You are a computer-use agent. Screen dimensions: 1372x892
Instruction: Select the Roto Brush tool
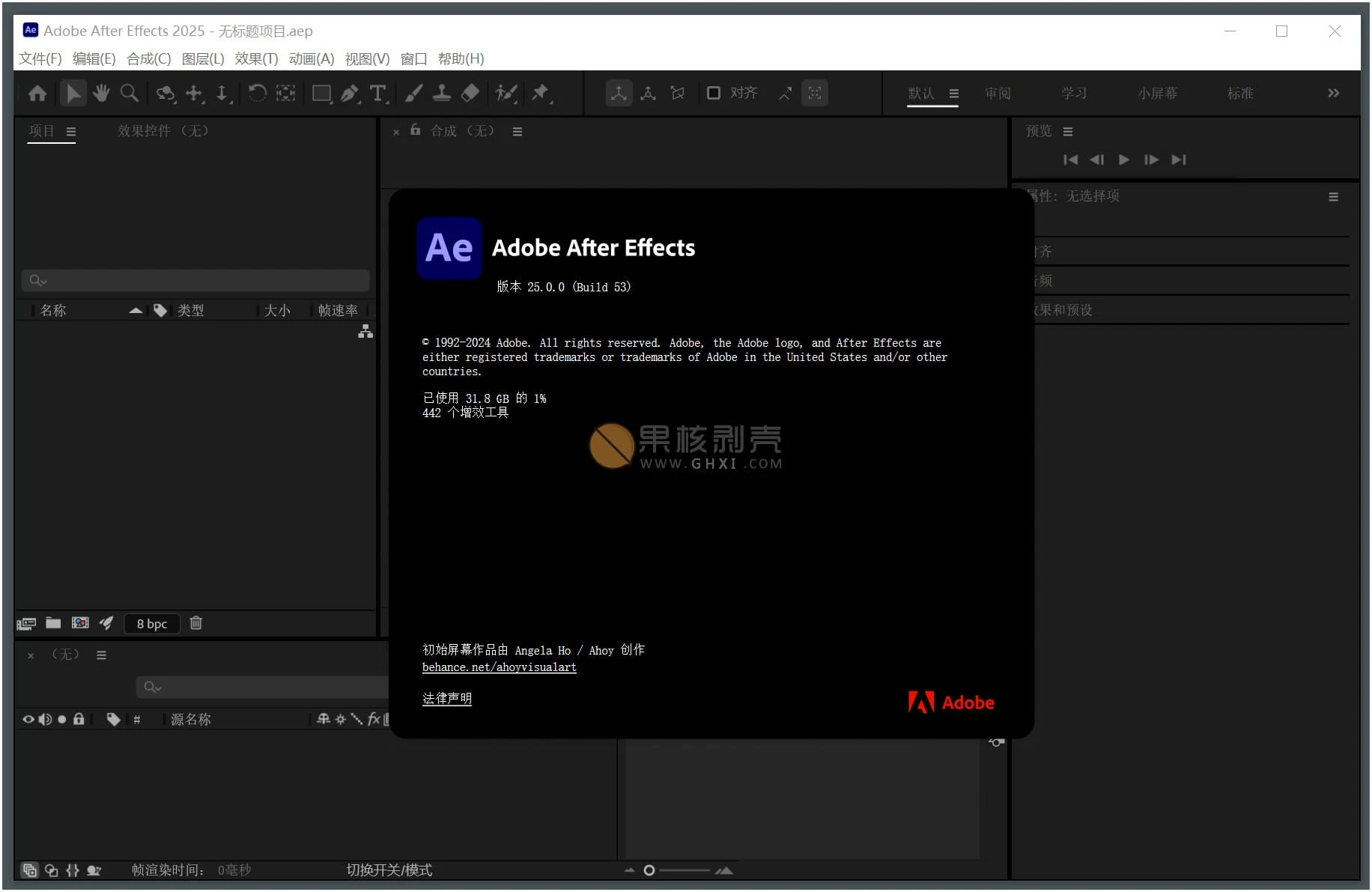[506, 94]
